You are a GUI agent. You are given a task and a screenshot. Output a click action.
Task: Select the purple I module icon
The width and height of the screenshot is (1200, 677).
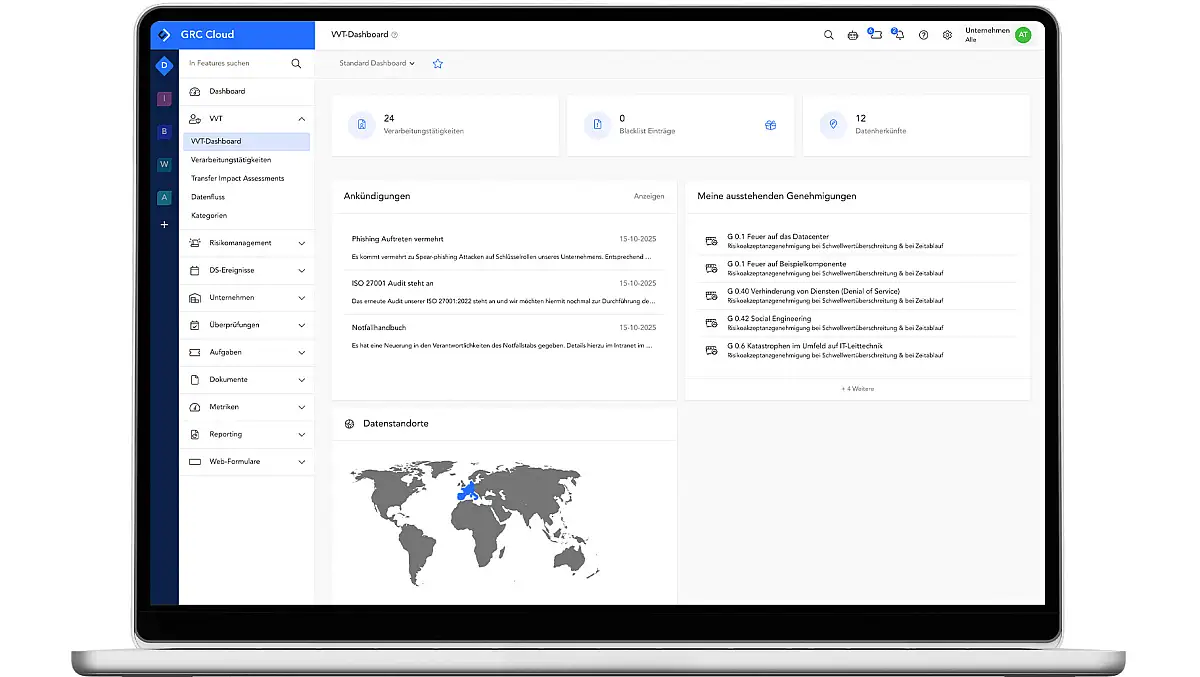click(x=165, y=99)
